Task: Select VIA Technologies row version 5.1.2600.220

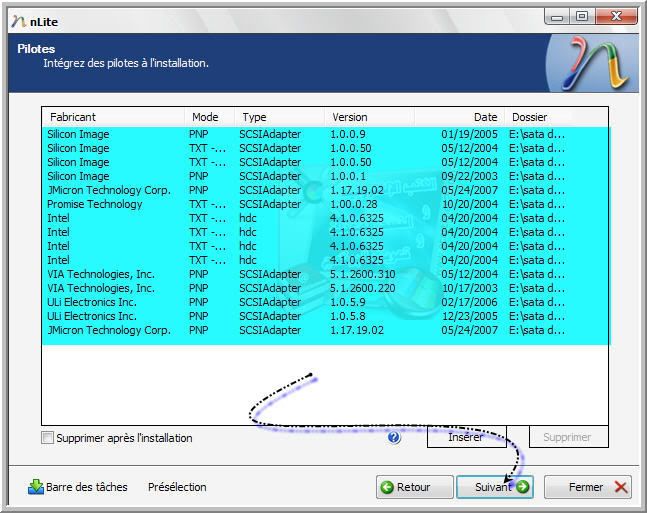Action: point(325,288)
